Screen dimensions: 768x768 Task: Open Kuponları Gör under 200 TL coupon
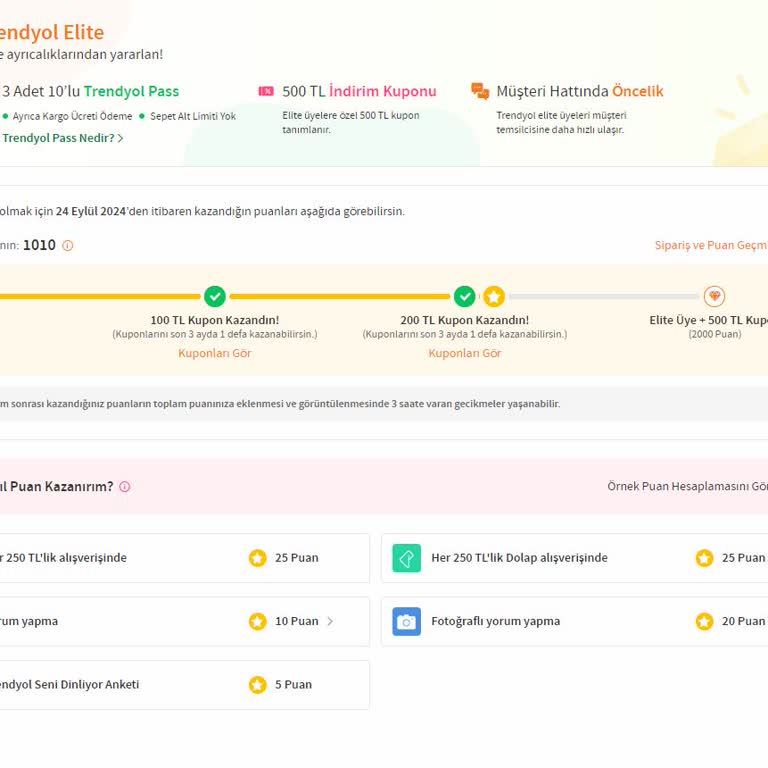(x=464, y=353)
